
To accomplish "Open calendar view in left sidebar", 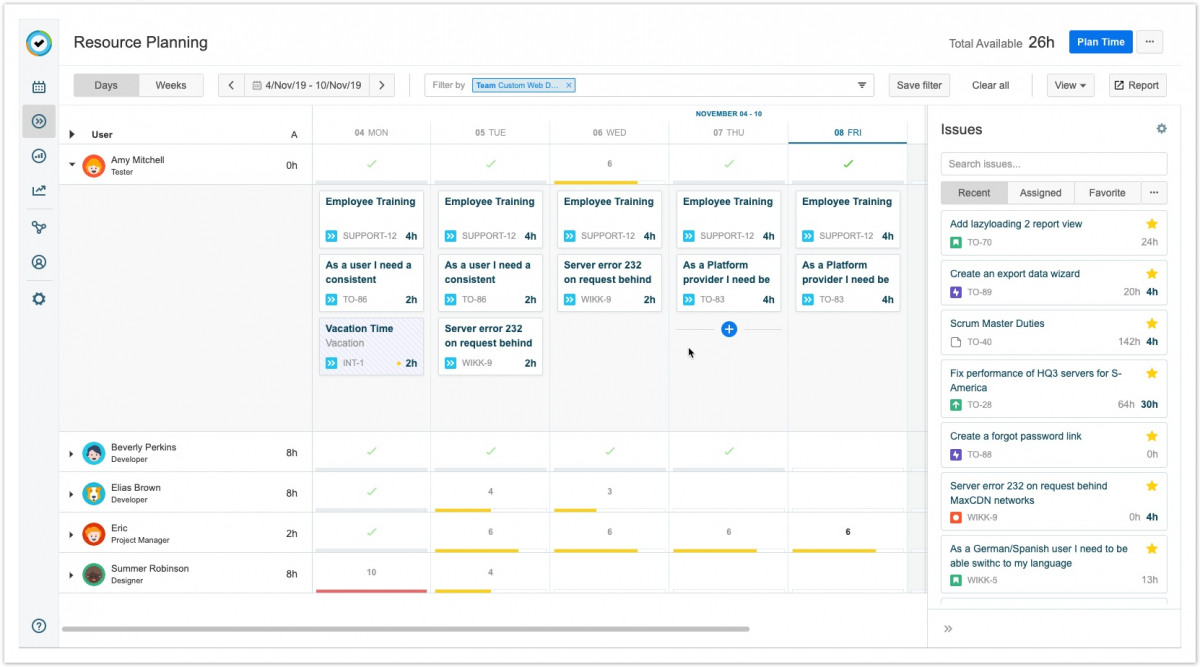I will tap(39, 87).
